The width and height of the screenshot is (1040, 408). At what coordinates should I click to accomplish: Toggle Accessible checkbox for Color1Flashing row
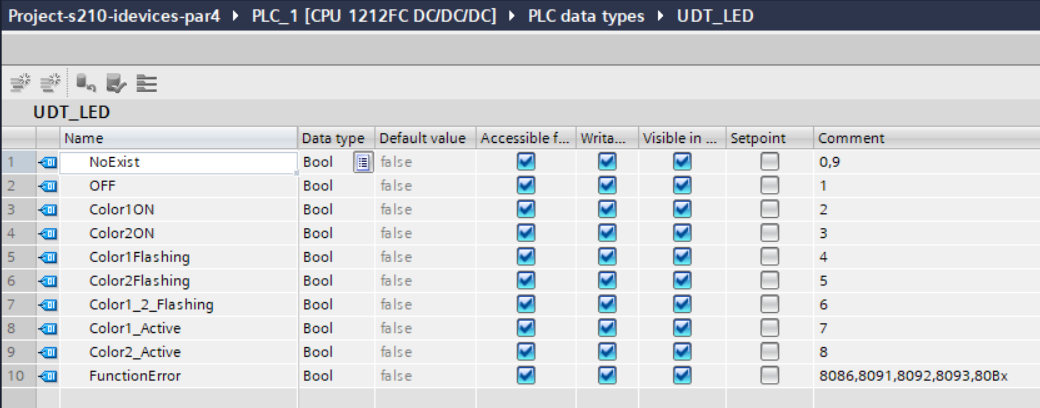click(526, 257)
